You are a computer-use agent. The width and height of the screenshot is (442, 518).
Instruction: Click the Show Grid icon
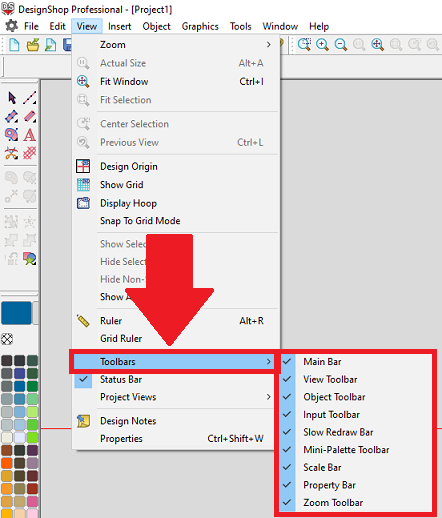coord(83,185)
